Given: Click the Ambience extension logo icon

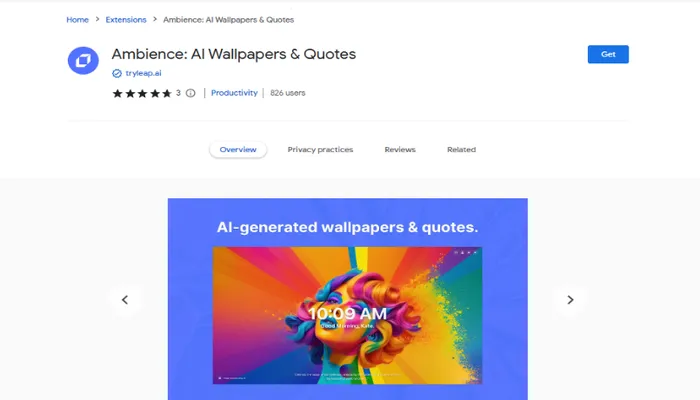Looking at the screenshot, I should [83, 60].
